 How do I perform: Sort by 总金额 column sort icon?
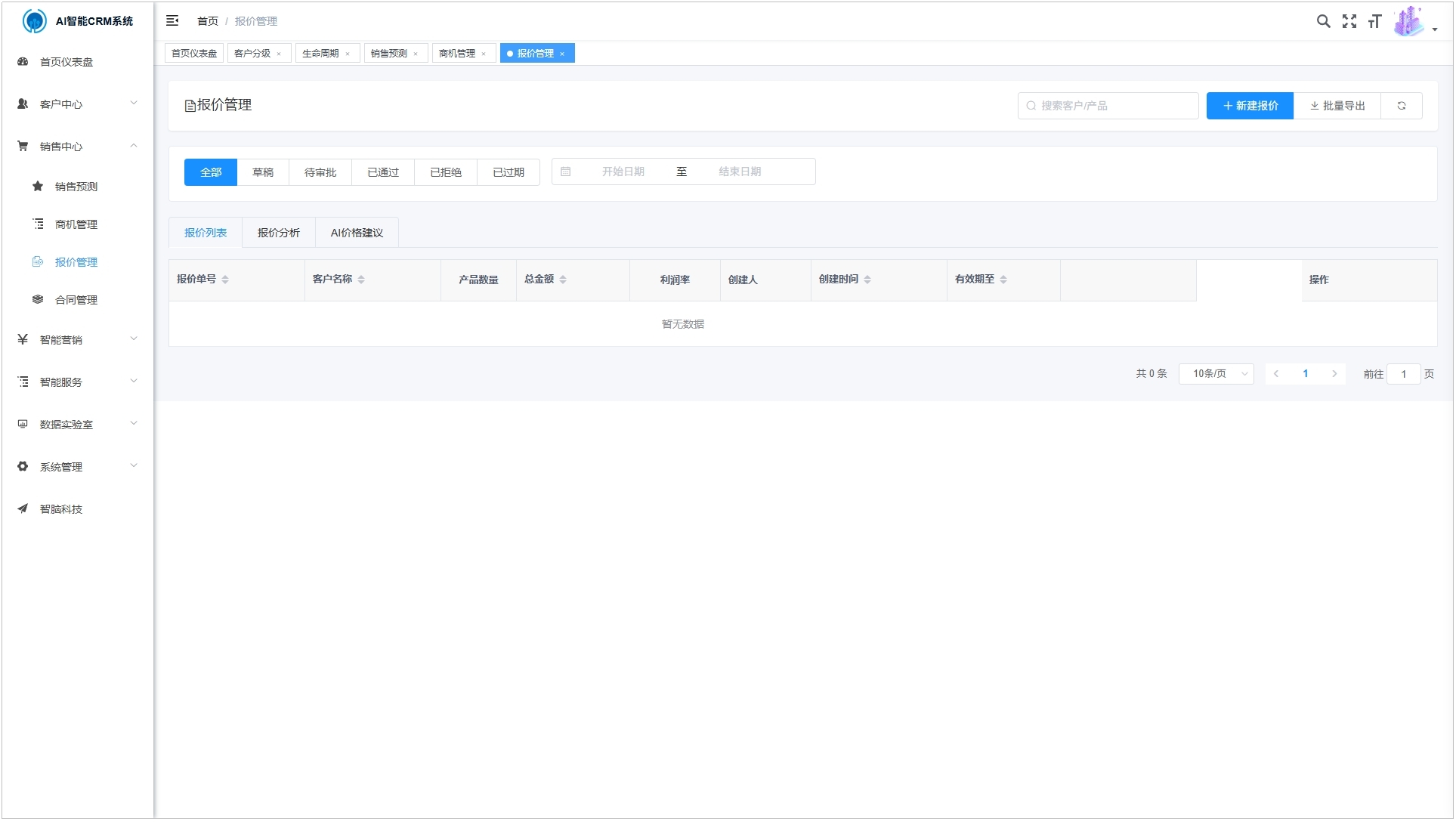pyautogui.click(x=563, y=280)
